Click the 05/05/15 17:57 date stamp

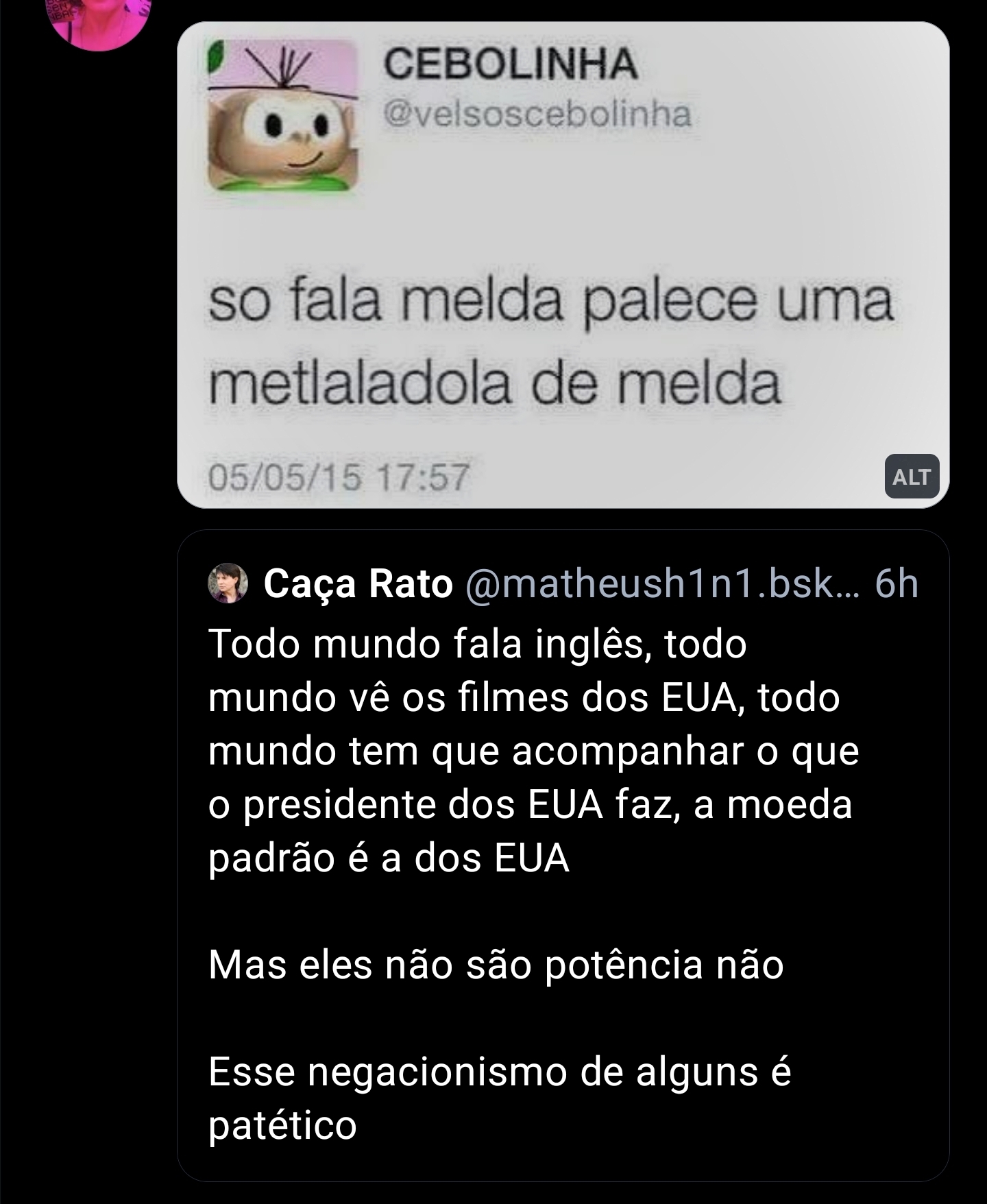339,477
